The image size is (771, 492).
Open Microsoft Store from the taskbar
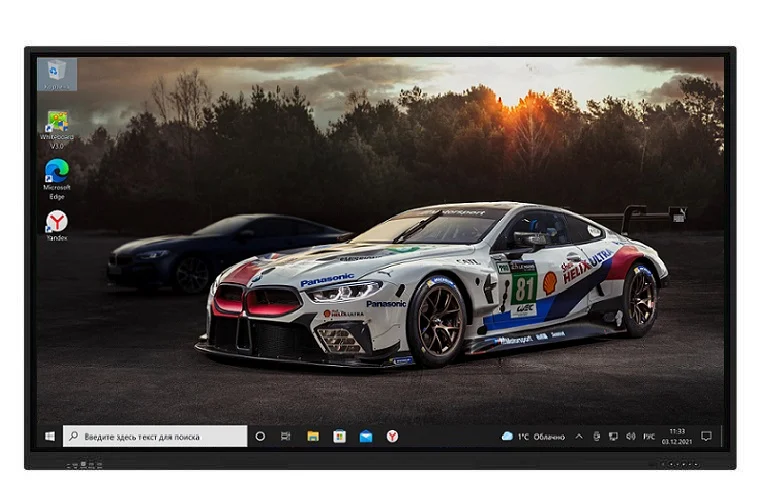tap(339, 436)
